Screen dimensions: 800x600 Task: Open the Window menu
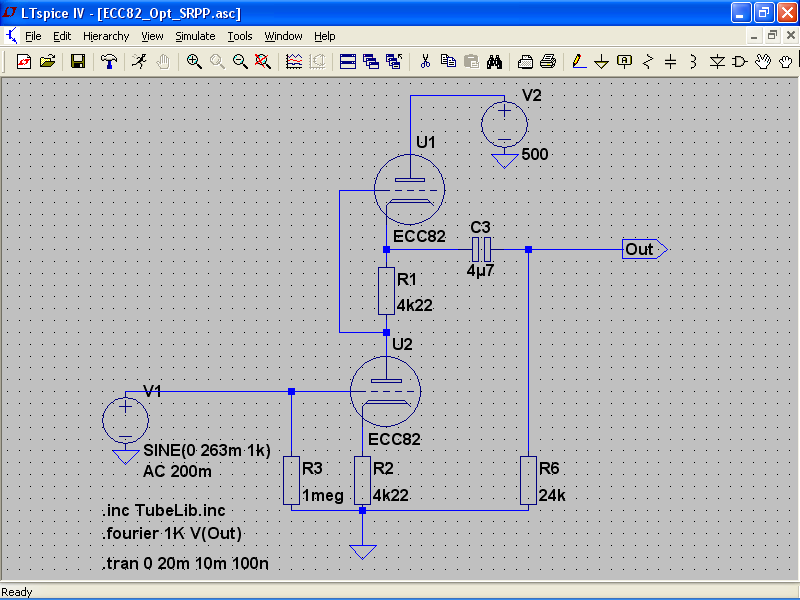tap(283, 36)
